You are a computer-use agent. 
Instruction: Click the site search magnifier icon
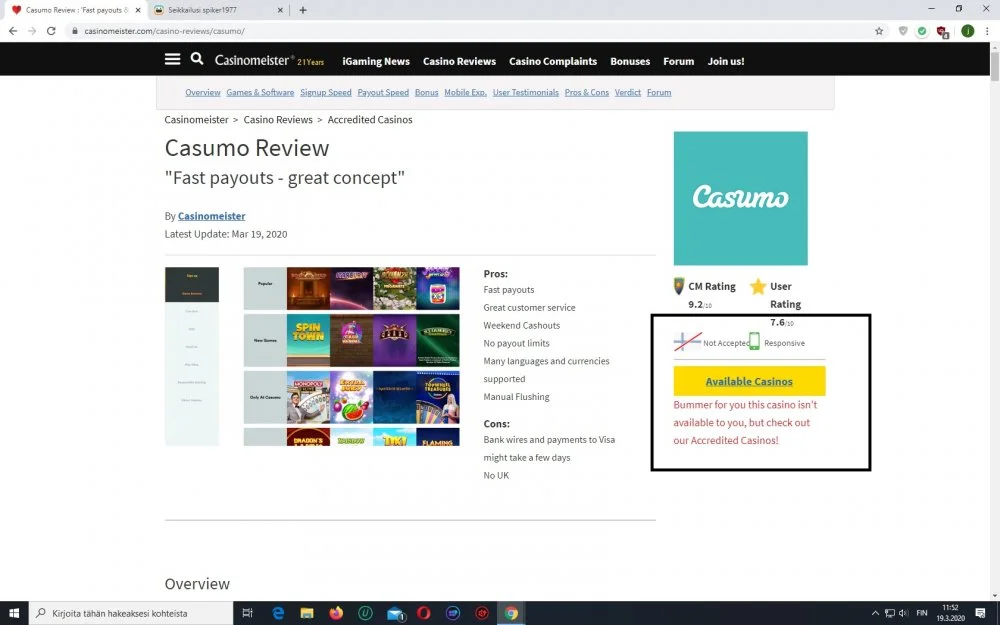point(197,59)
